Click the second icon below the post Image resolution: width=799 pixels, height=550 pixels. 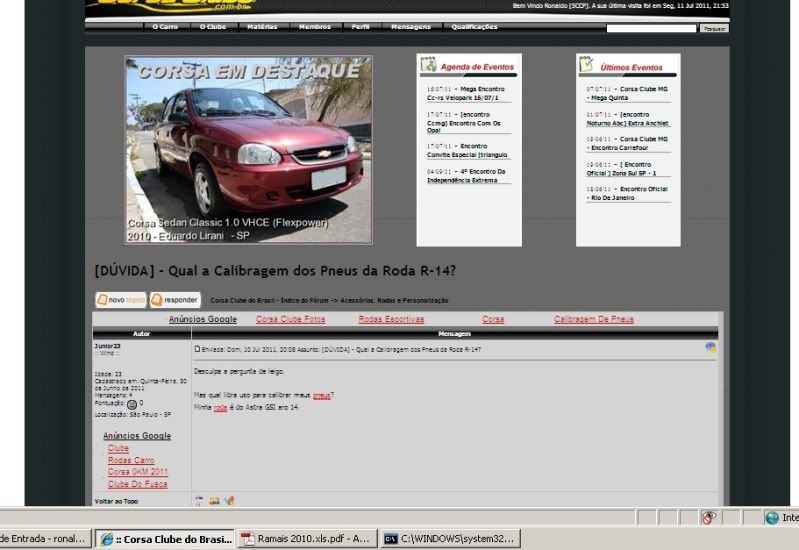(214, 501)
